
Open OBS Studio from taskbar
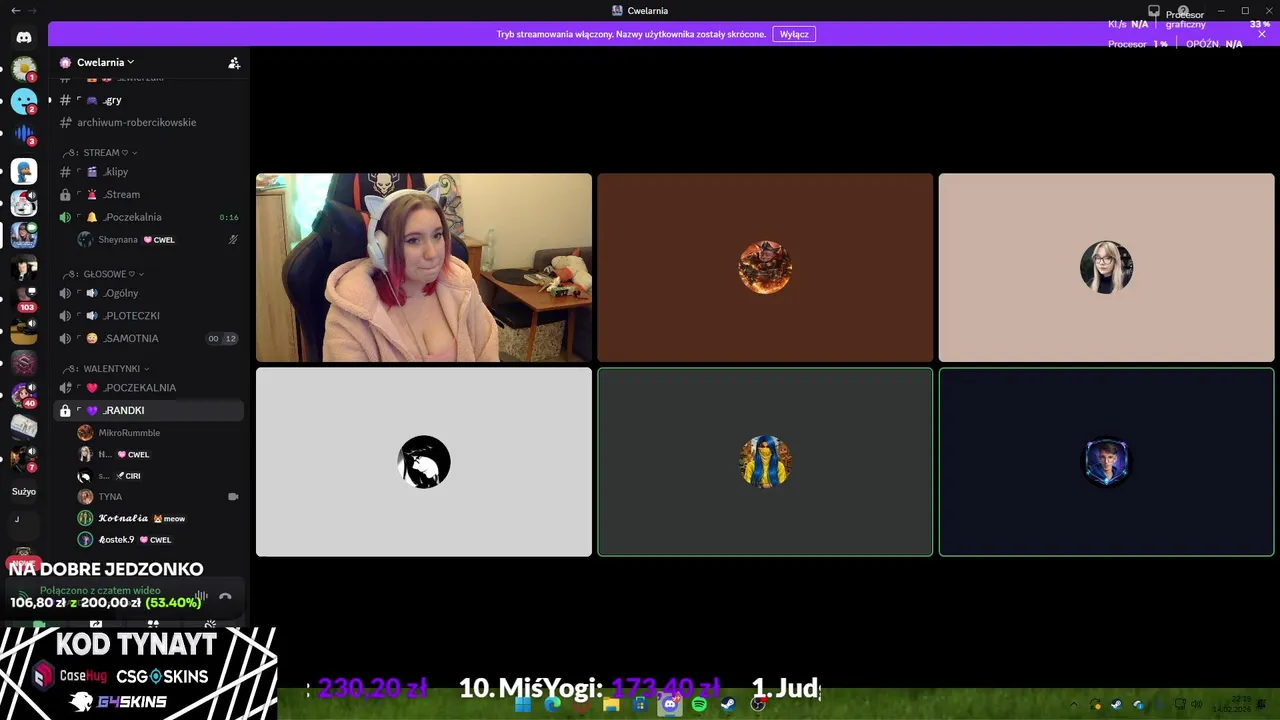click(758, 704)
